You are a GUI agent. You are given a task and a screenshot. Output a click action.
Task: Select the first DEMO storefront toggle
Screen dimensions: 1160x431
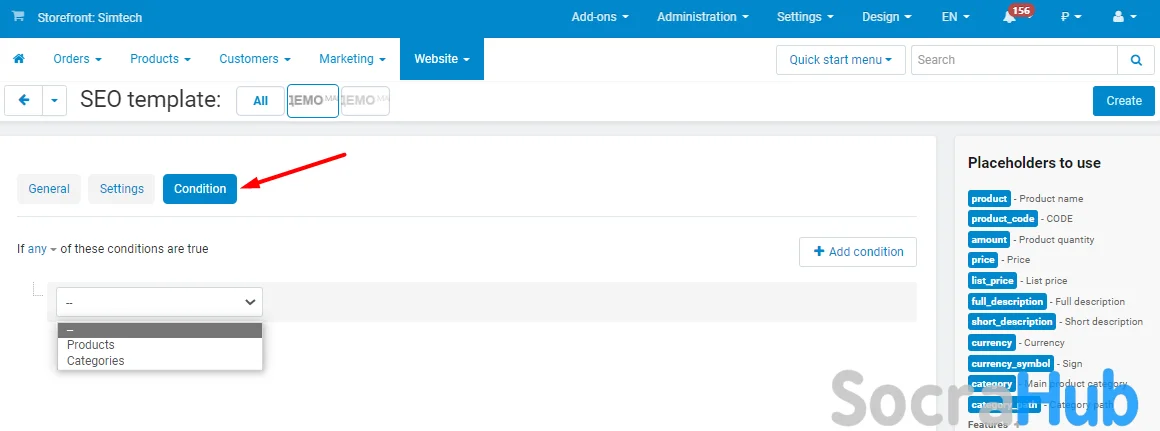click(x=312, y=100)
